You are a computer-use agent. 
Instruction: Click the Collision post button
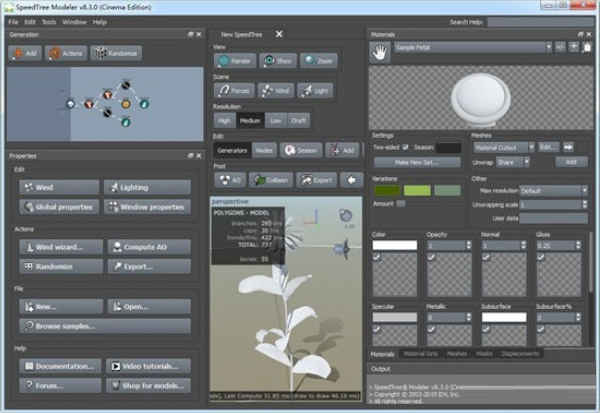(271, 180)
